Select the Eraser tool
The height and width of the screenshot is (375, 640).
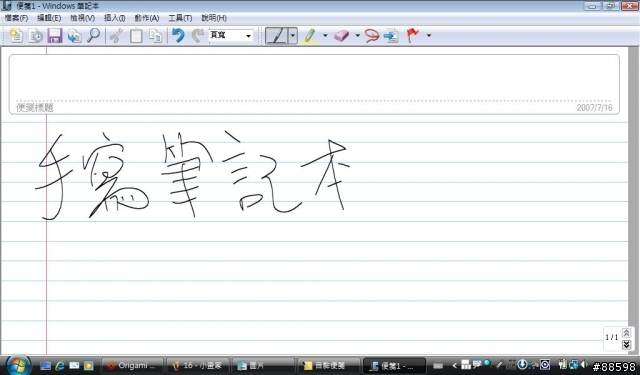342,36
